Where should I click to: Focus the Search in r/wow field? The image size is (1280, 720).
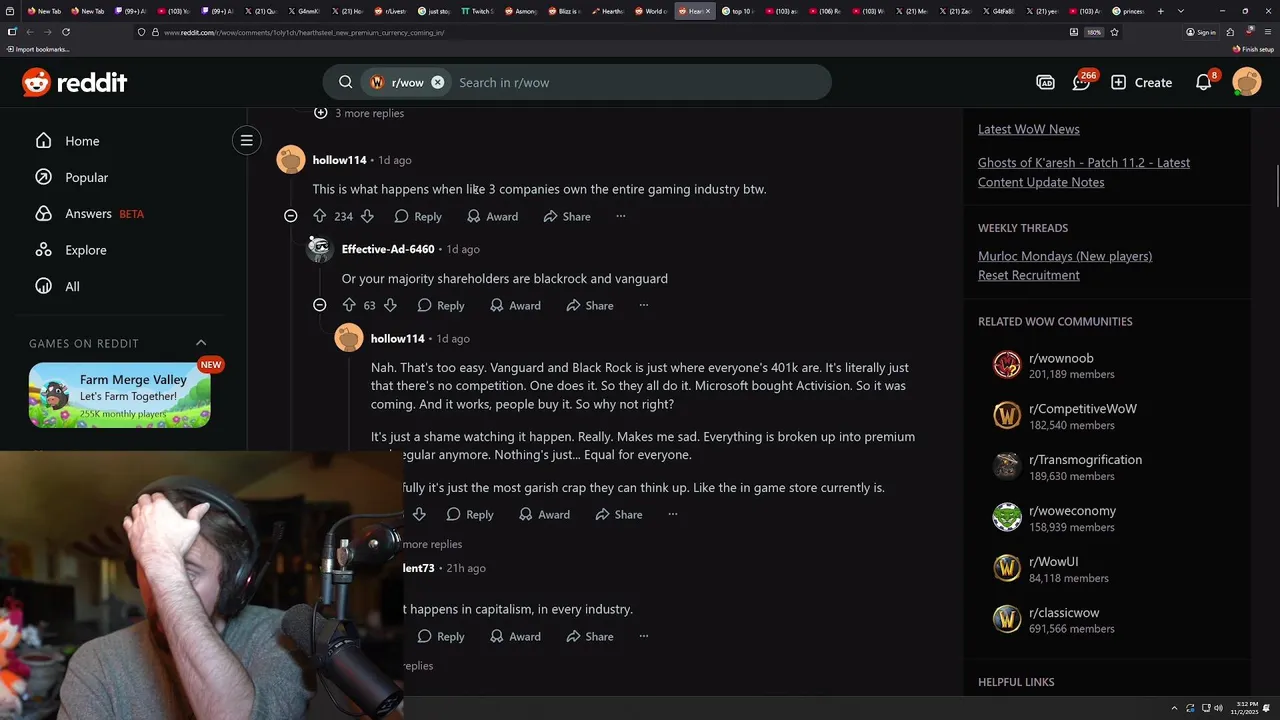(640, 82)
